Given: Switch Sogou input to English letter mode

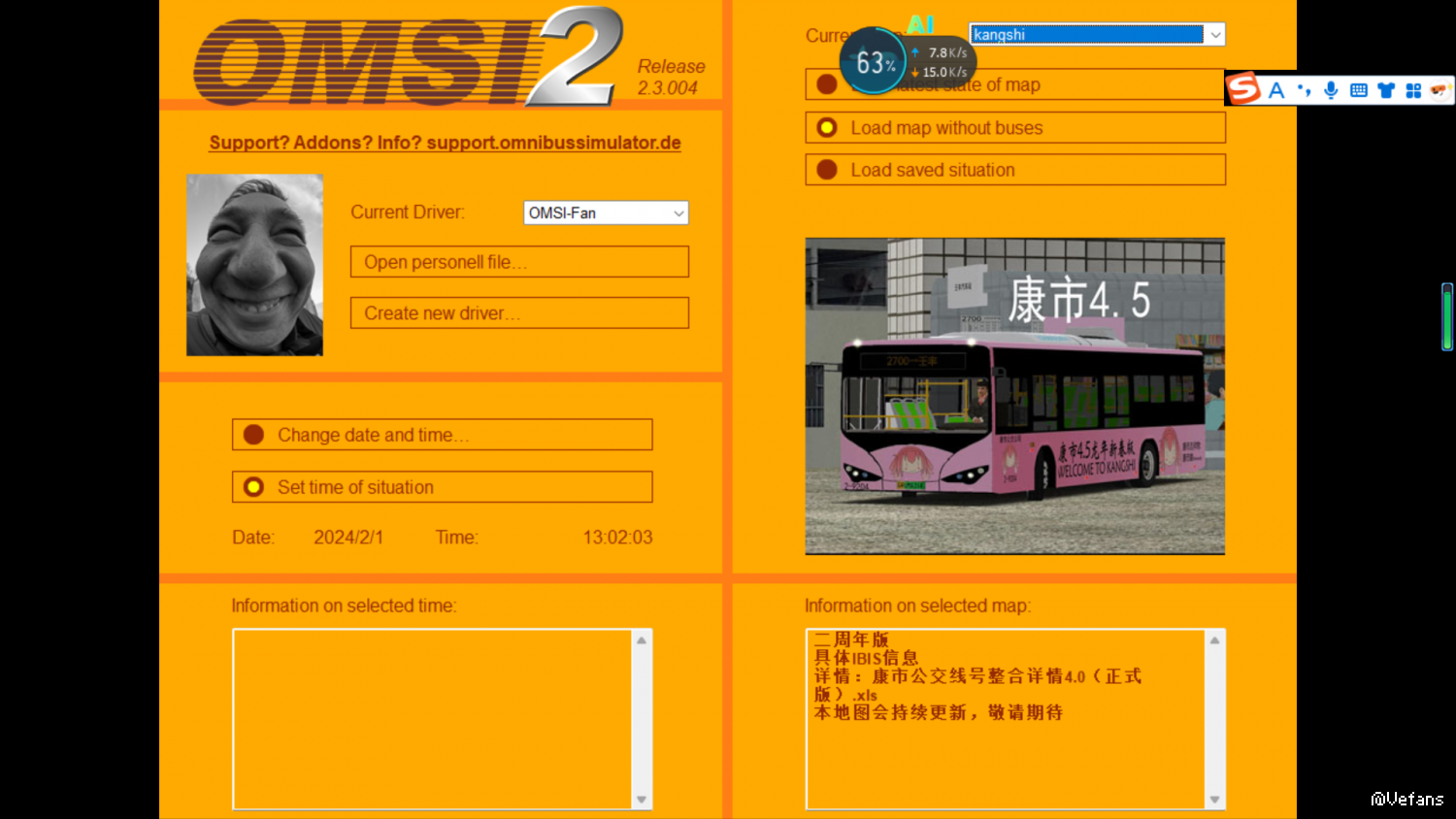Looking at the screenshot, I should pyautogui.click(x=1276, y=90).
